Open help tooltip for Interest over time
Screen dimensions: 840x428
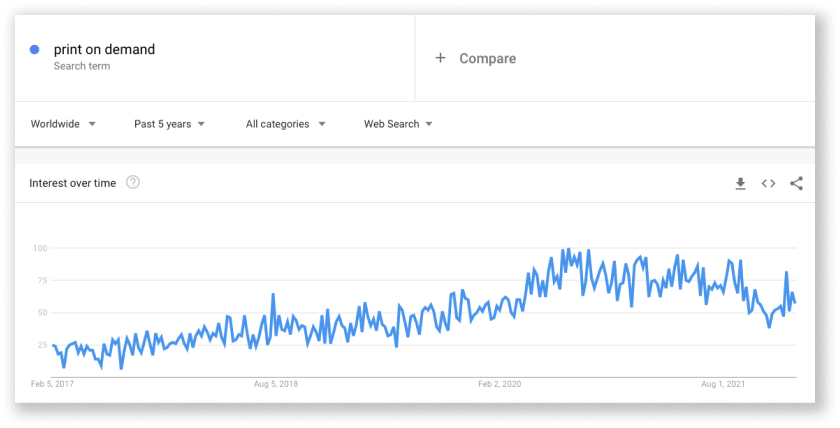click(x=133, y=183)
